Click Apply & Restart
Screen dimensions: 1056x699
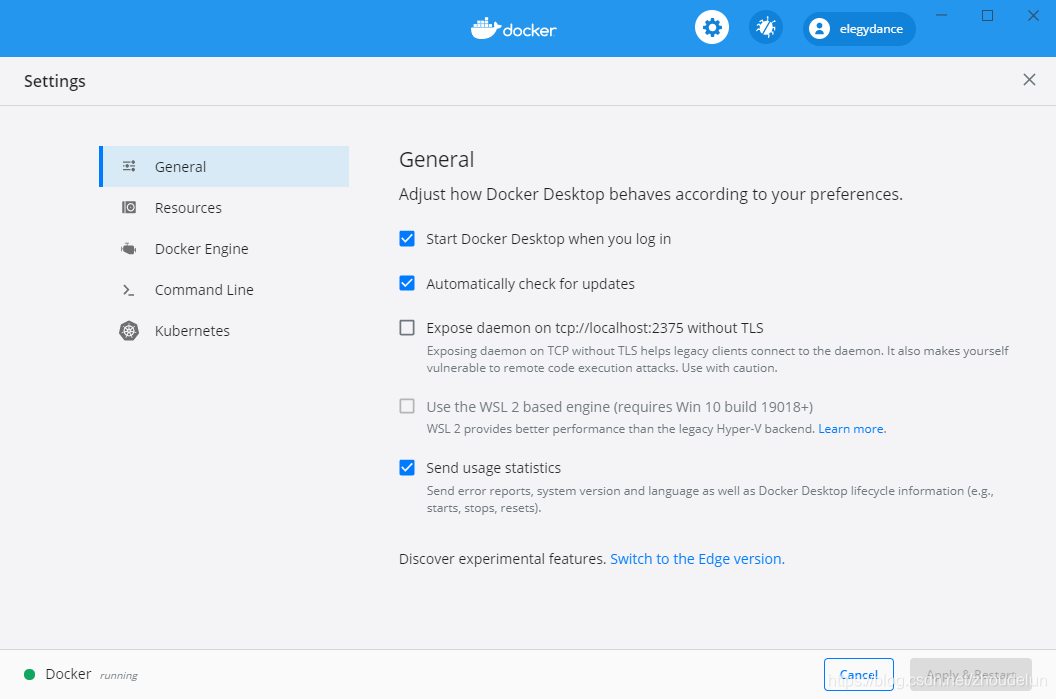pyautogui.click(x=970, y=674)
